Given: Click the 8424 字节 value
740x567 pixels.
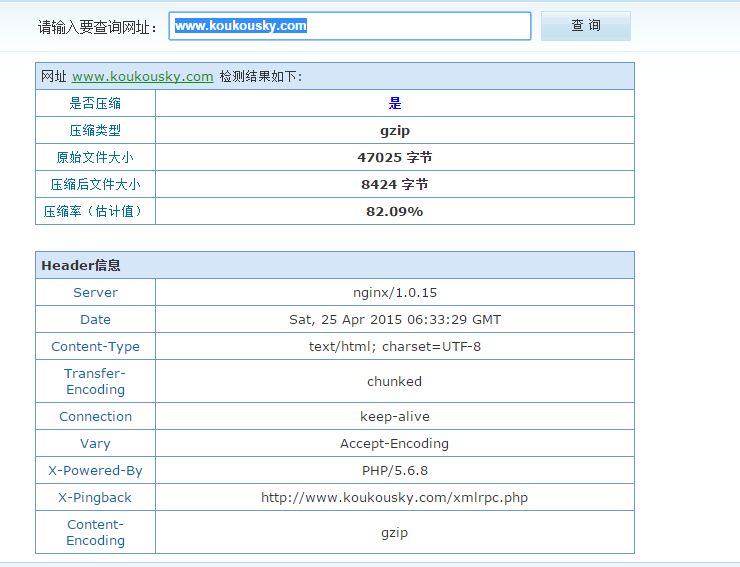Looking at the screenshot, I should [395, 184].
